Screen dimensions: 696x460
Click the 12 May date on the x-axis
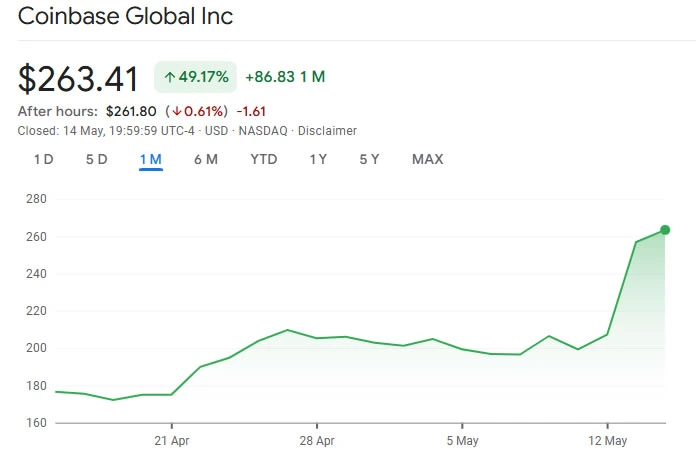[608, 440]
